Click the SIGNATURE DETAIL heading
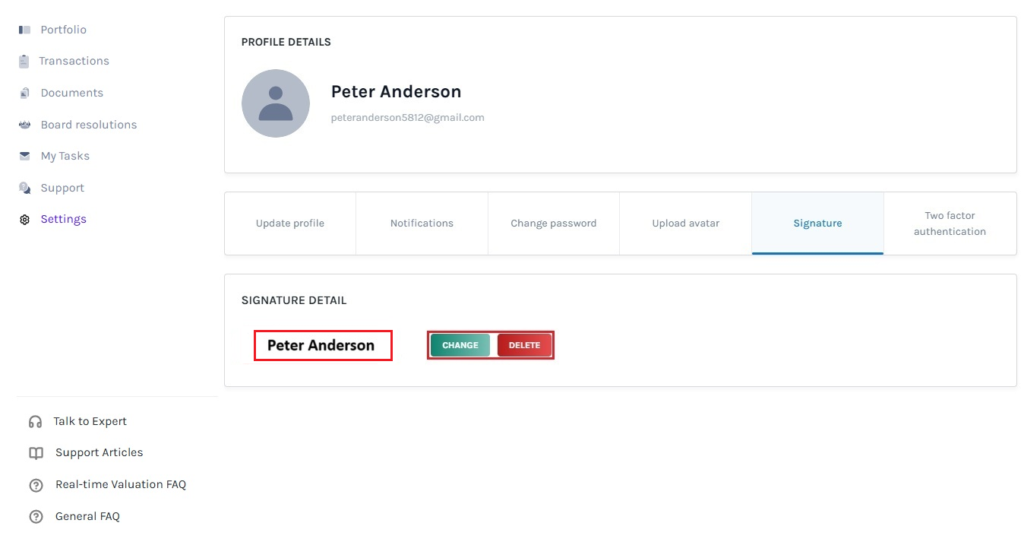The width and height of the screenshot is (1024, 539). coord(294,301)
